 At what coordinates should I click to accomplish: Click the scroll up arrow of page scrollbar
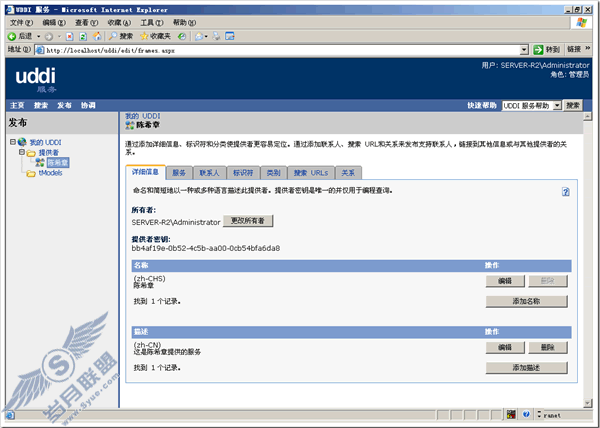[x=587, y=117]
